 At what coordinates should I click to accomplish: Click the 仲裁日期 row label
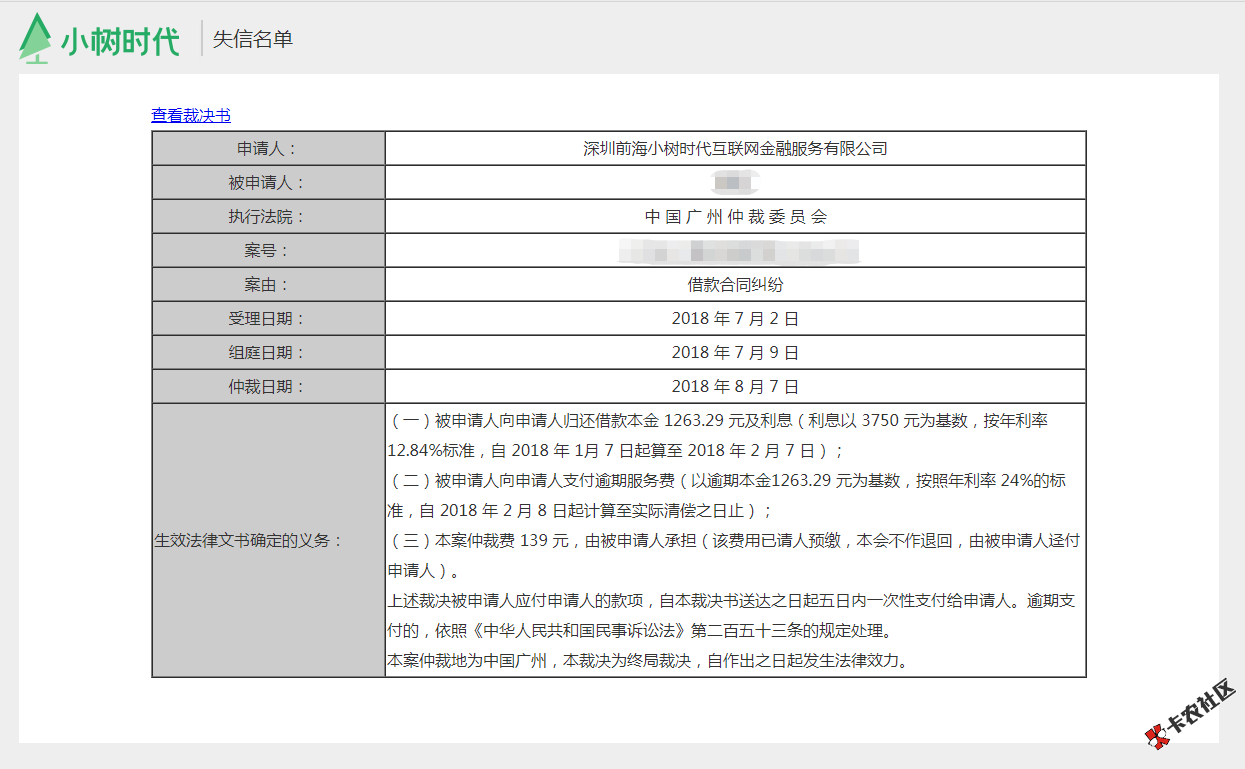(x=268, y=387)
